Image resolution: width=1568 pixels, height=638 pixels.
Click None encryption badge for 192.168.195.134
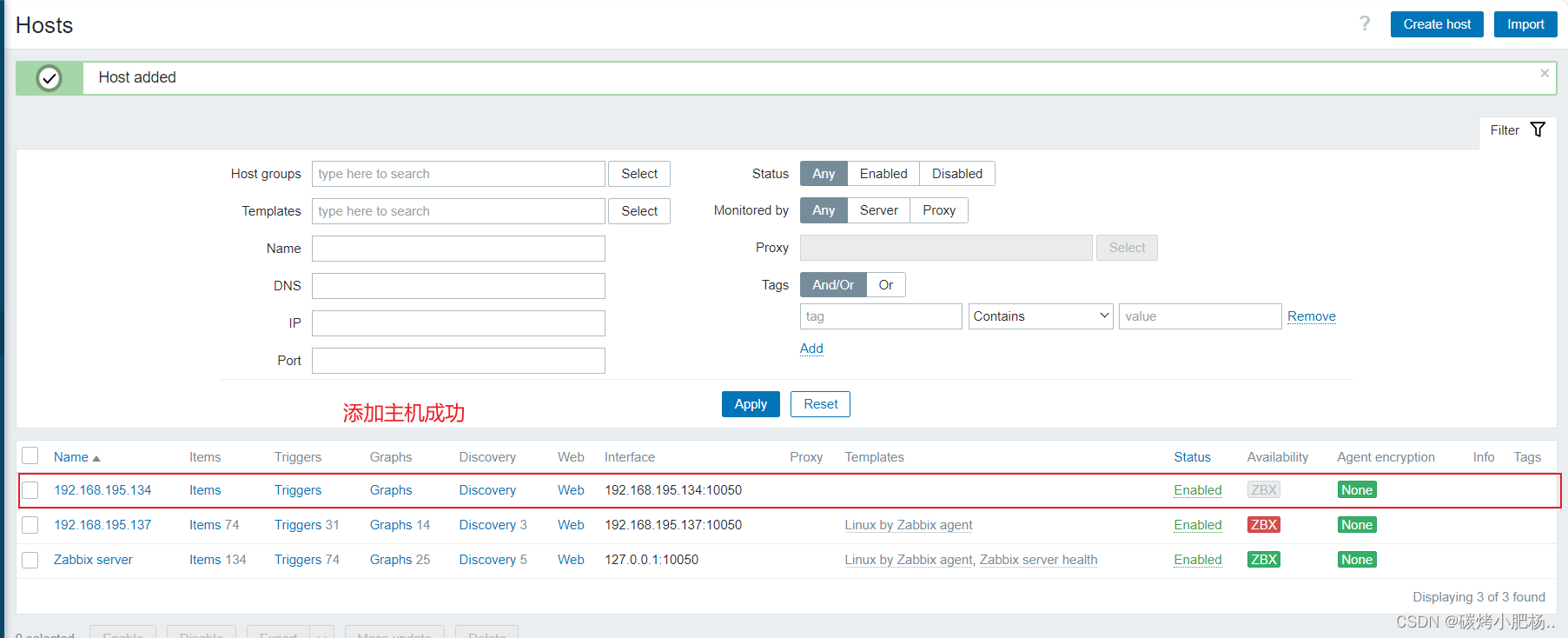point(1356,490)
